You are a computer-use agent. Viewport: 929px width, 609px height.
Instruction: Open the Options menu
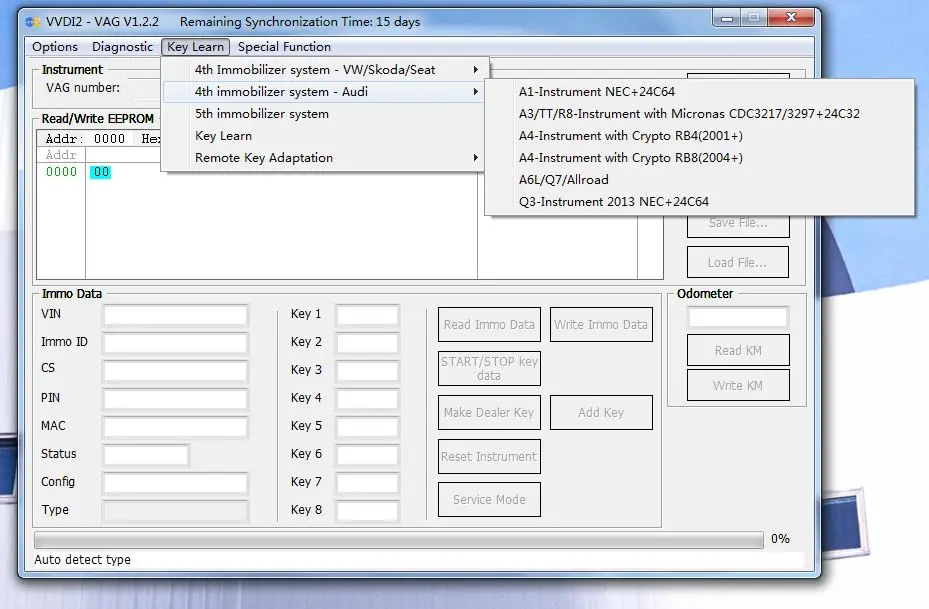(x=54, y=46)
